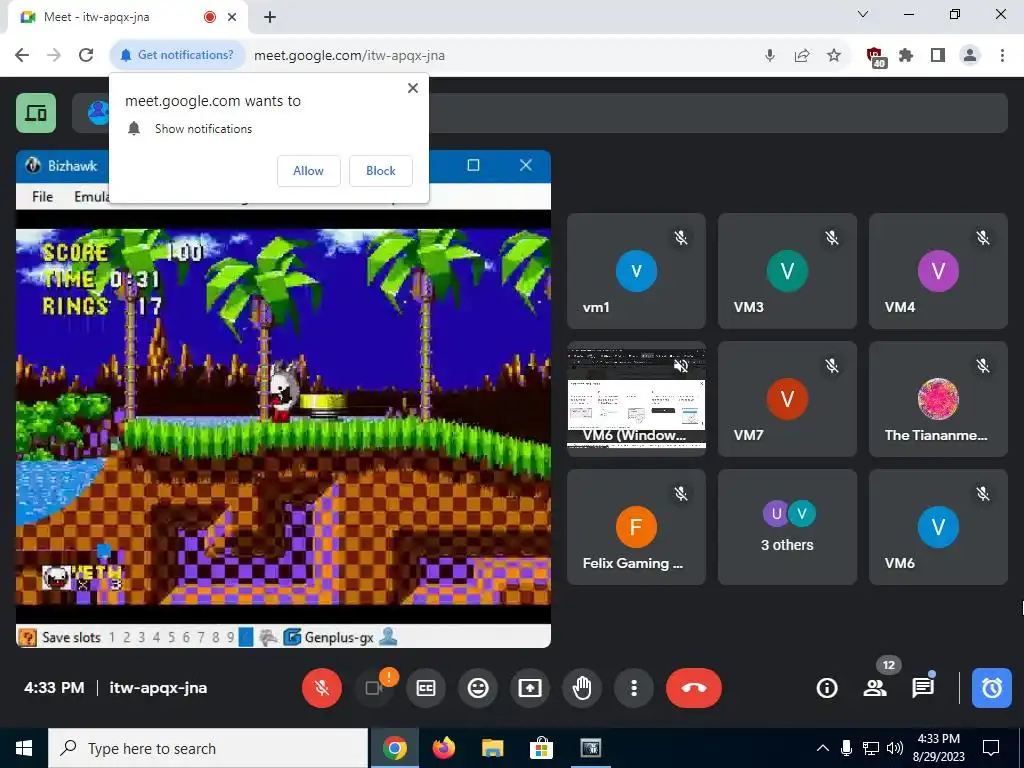Click the itw-apqx-jna meeting code

pos(158,688)
